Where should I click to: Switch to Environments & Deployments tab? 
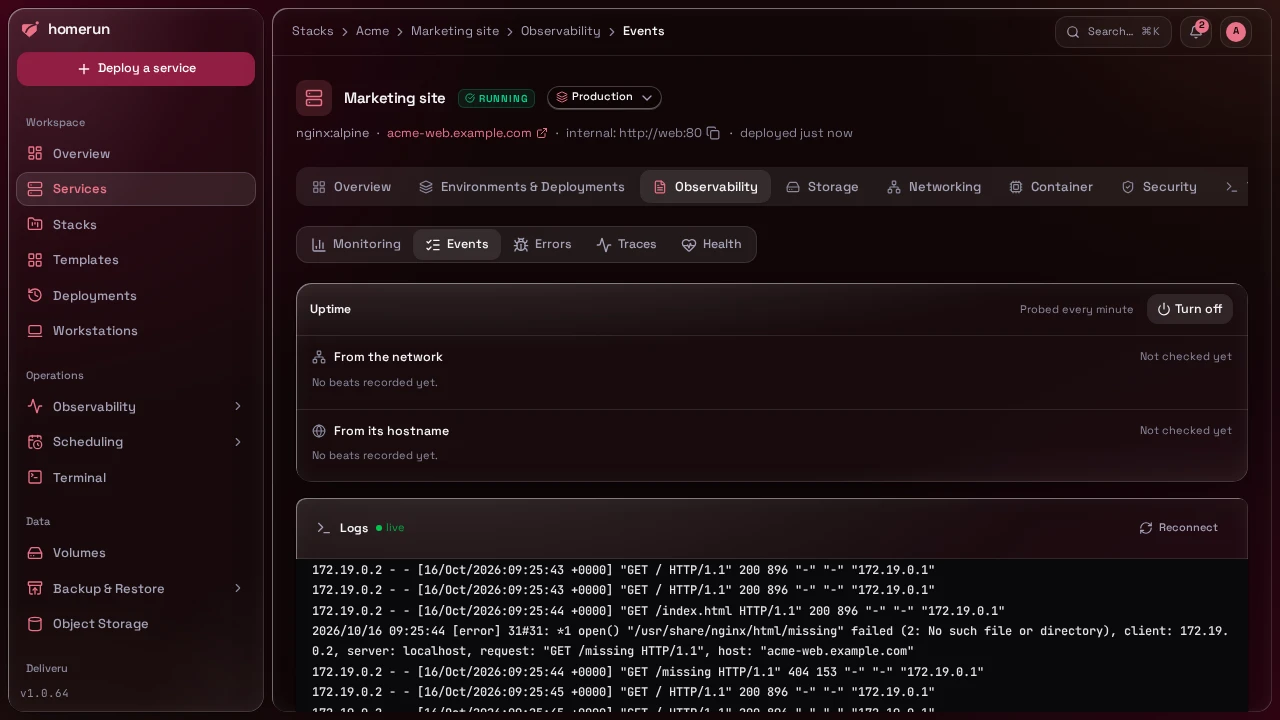tap(522, 187)
